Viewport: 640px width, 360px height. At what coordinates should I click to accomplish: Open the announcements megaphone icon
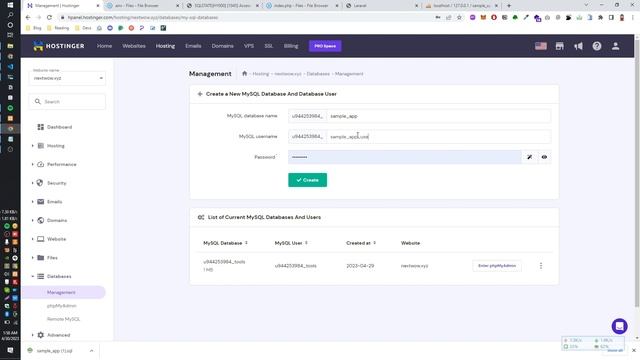[578, 46]
